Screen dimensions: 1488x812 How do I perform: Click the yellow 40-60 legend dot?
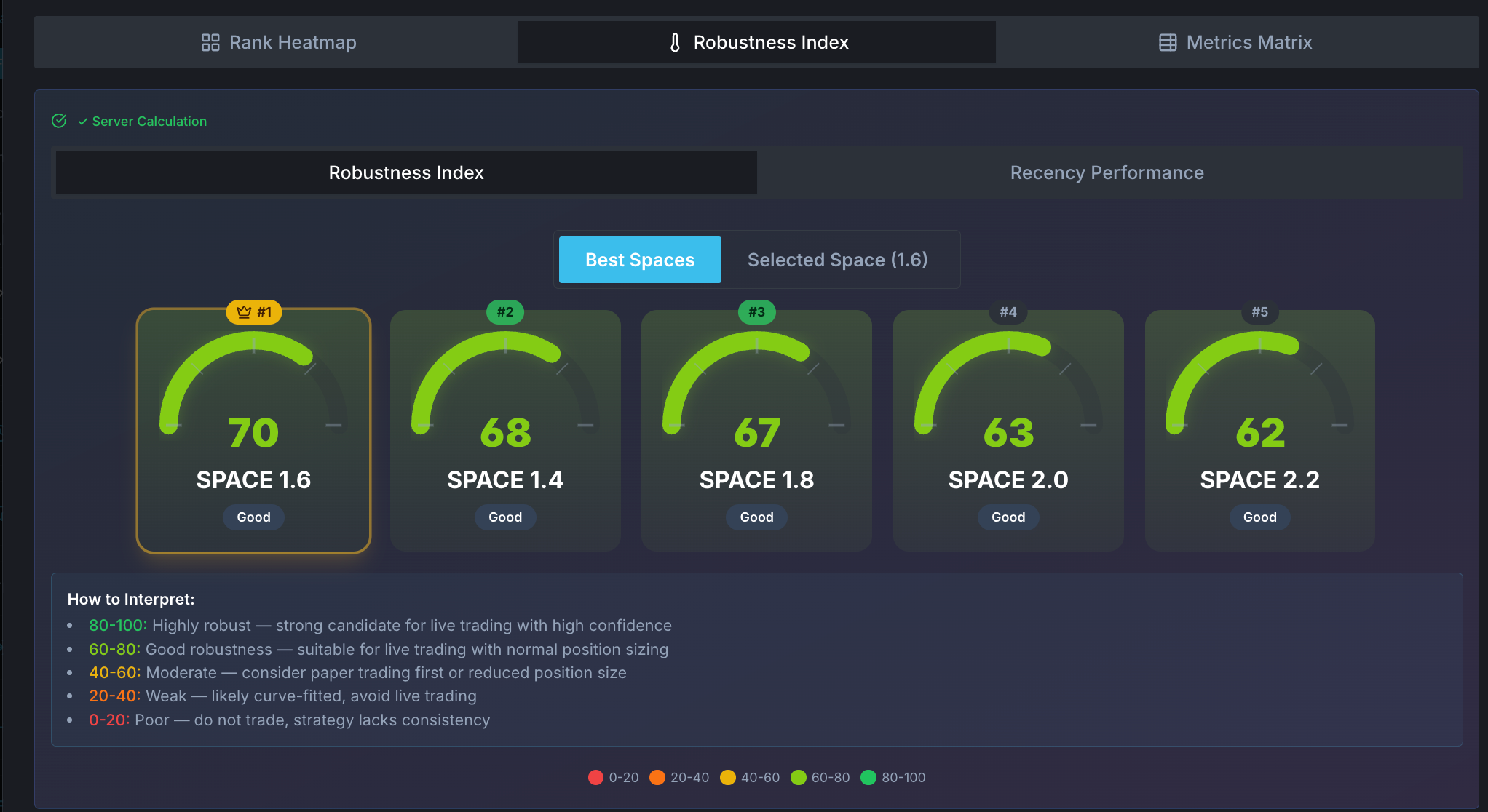727,777
